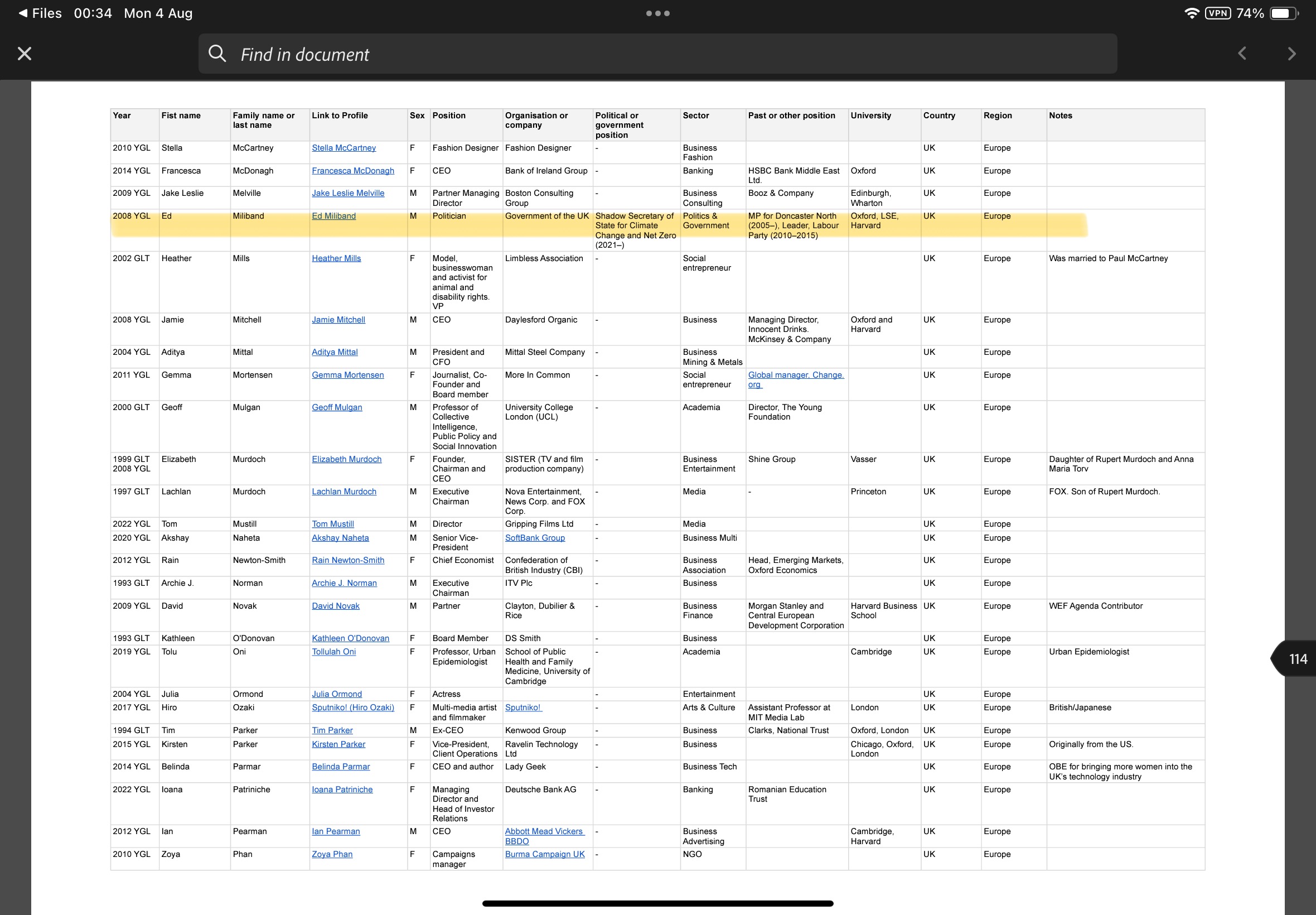Open Geoff Mulgan profile link
The width and height of the screenshot is (1316, 915).
337,407
